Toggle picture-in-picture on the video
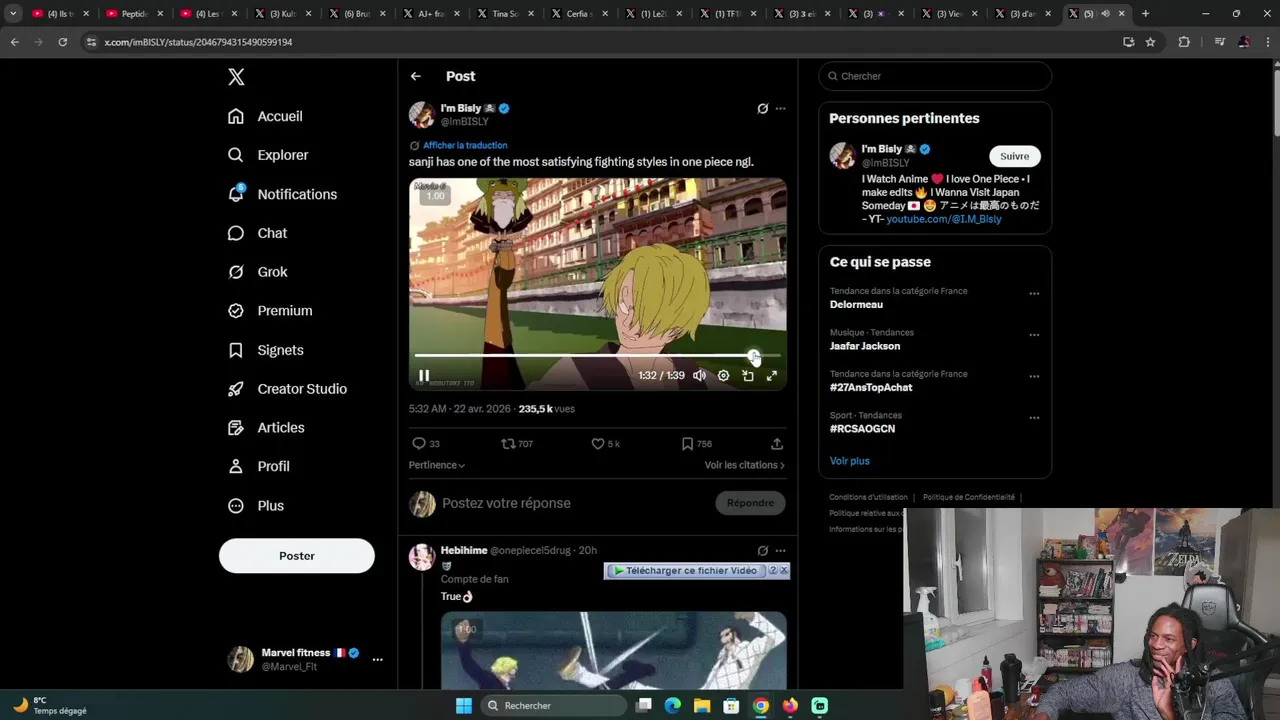 (x=748, y=376)
